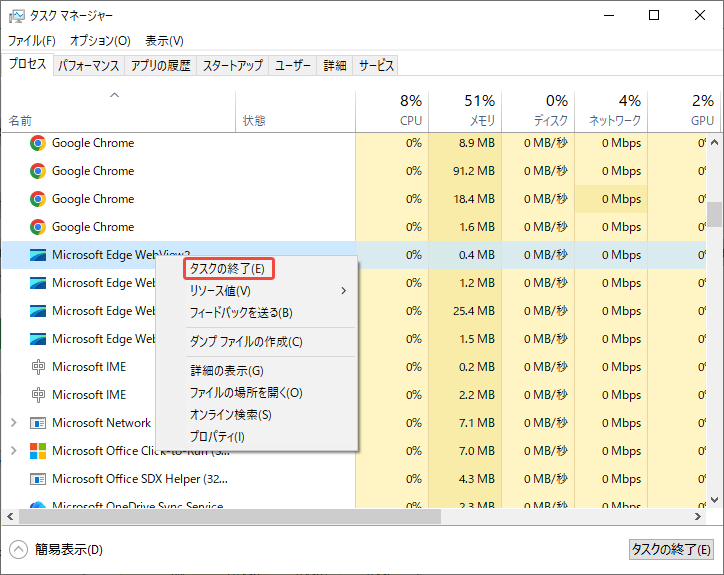The height and width of the screenshot is (575, 724).
Task: Click the 7.1 MB memory cell
Action: coord(465,423)
